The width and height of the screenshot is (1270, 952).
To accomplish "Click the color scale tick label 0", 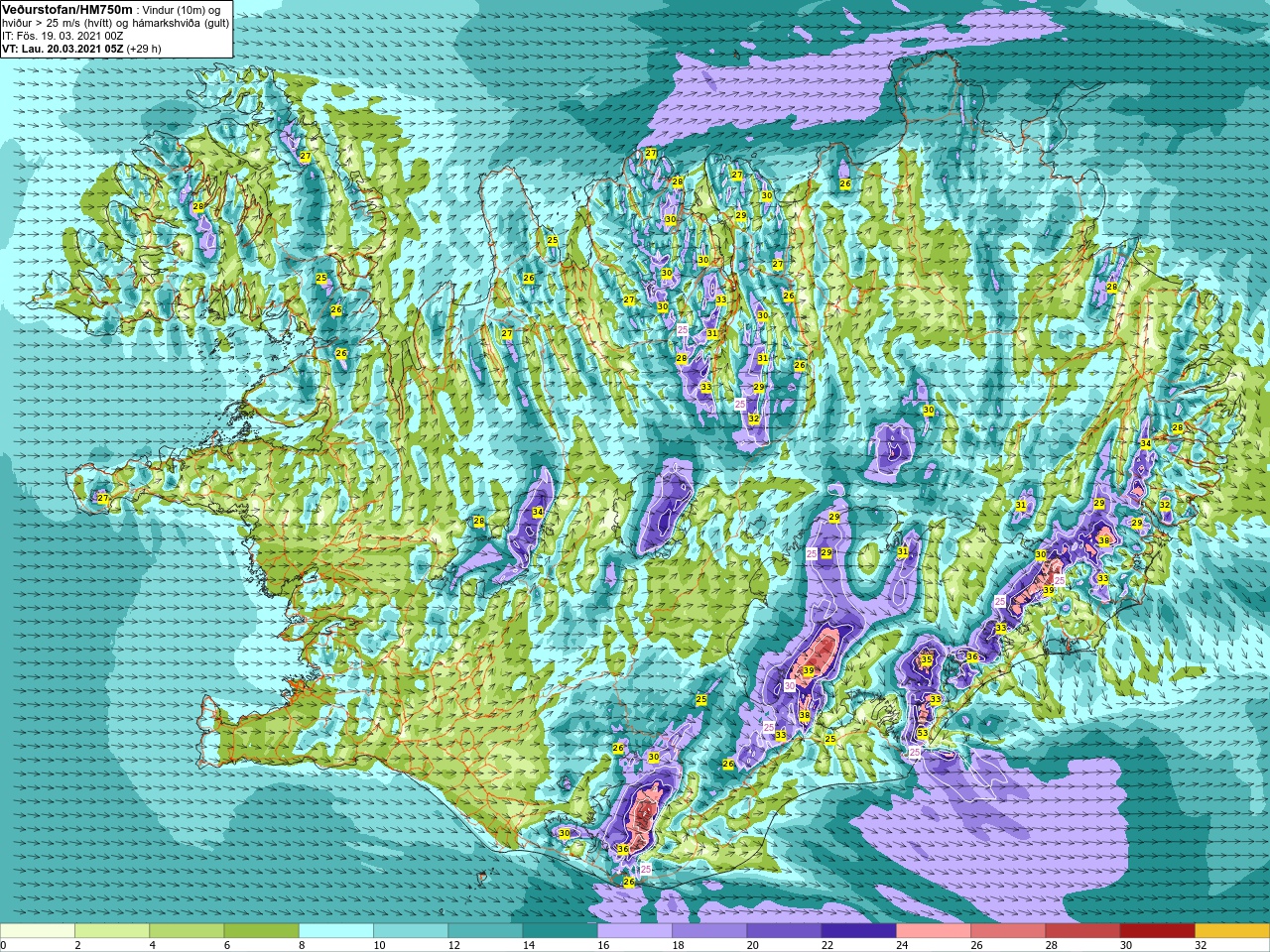I will click(x=4, y=945).
